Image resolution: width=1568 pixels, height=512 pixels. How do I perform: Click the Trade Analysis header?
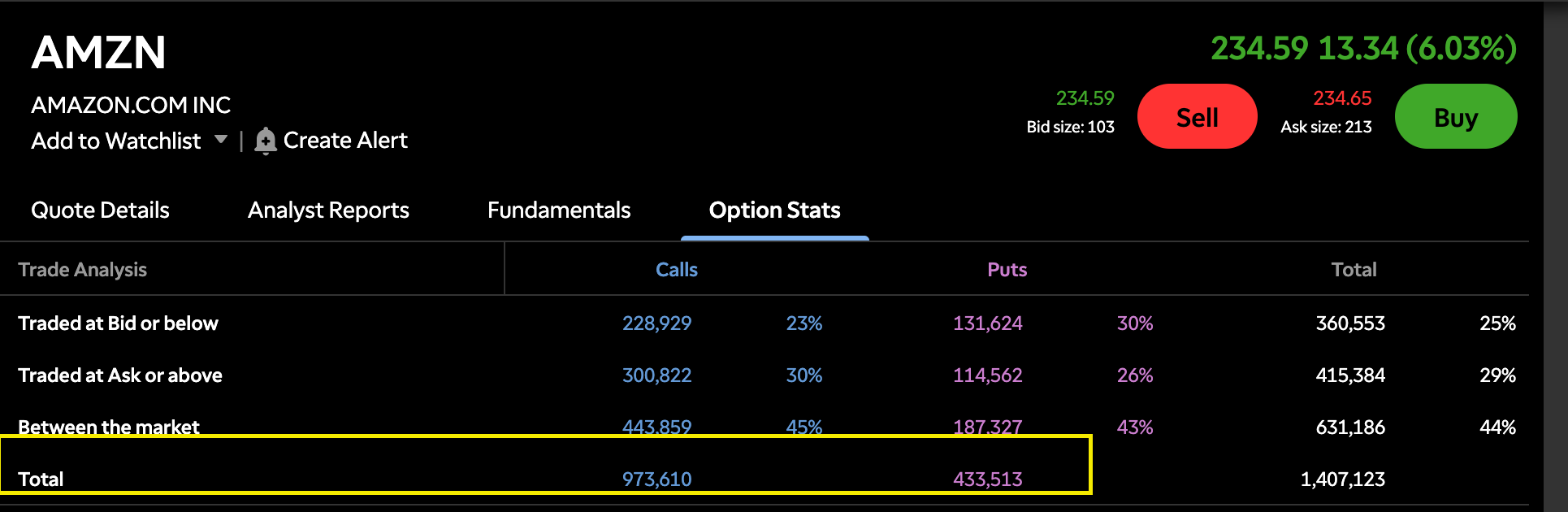point(83,270)
